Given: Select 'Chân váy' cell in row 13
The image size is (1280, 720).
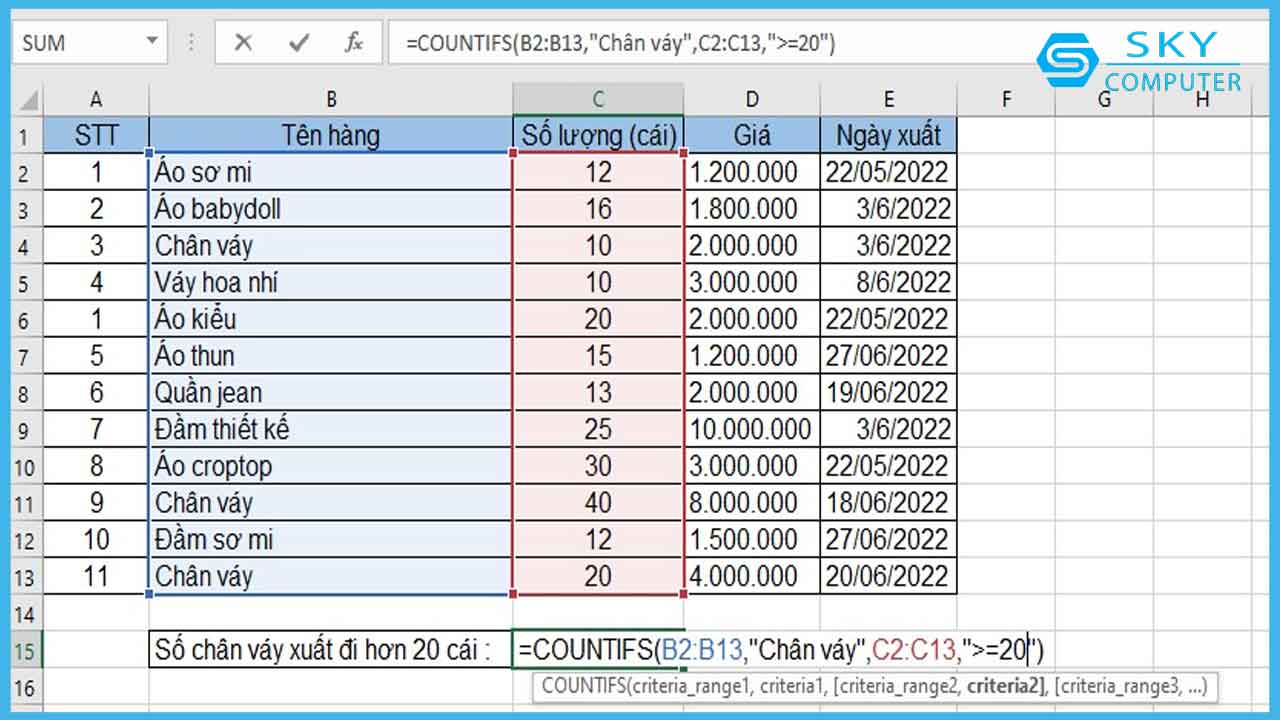Looking at the screenshot, I should (331, 576).
